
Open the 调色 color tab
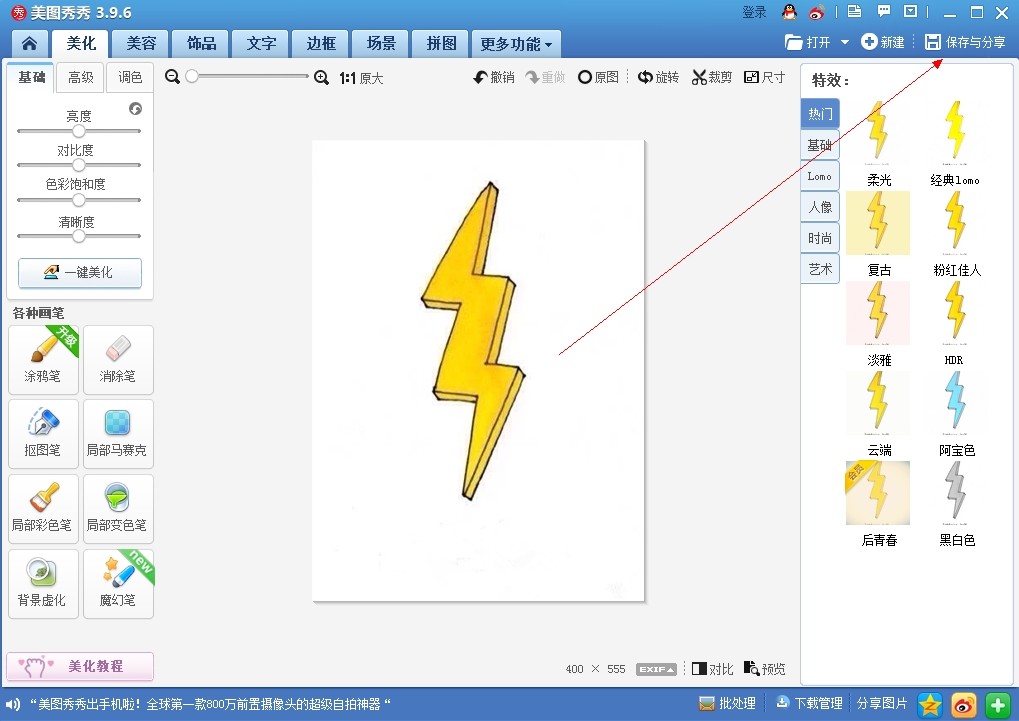point(130,78)
